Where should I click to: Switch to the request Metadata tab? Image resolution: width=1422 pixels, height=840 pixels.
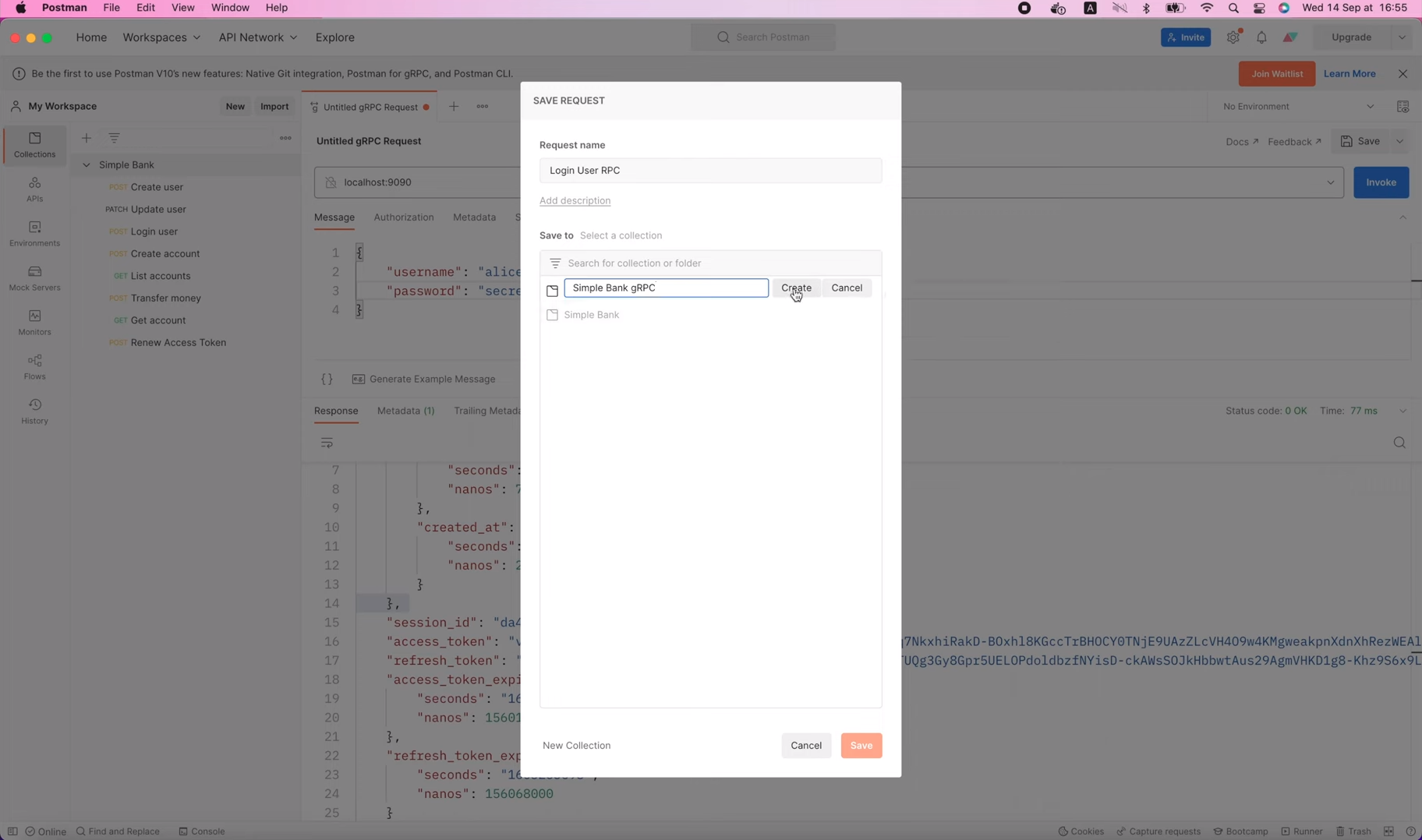[474, 217]
